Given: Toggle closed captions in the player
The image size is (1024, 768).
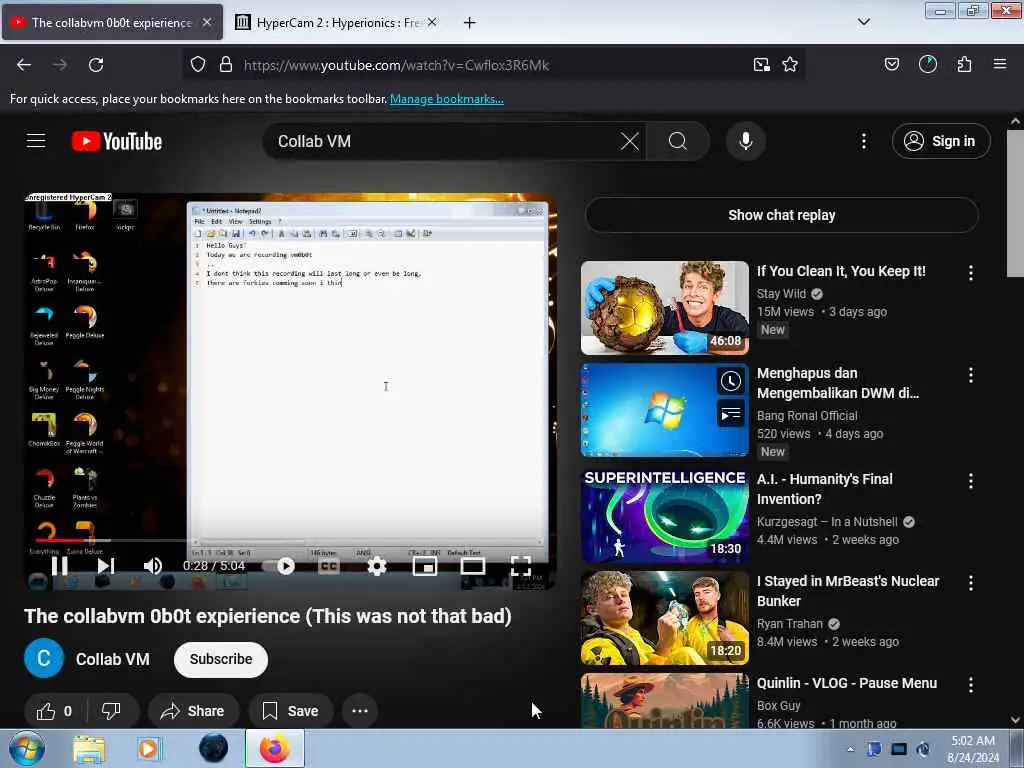Looking at the screenshot, I should tap(328, 566).
